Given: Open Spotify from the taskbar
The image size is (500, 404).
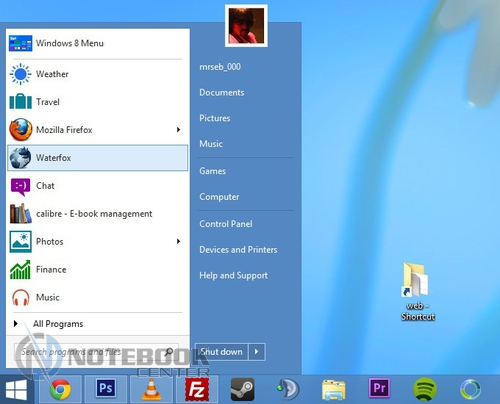Looking at the screenshot, I should point(425,389).
